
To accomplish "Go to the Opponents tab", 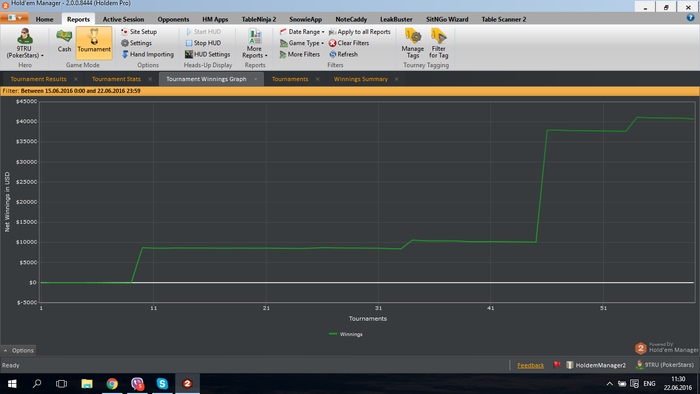I will pos(173,19).
